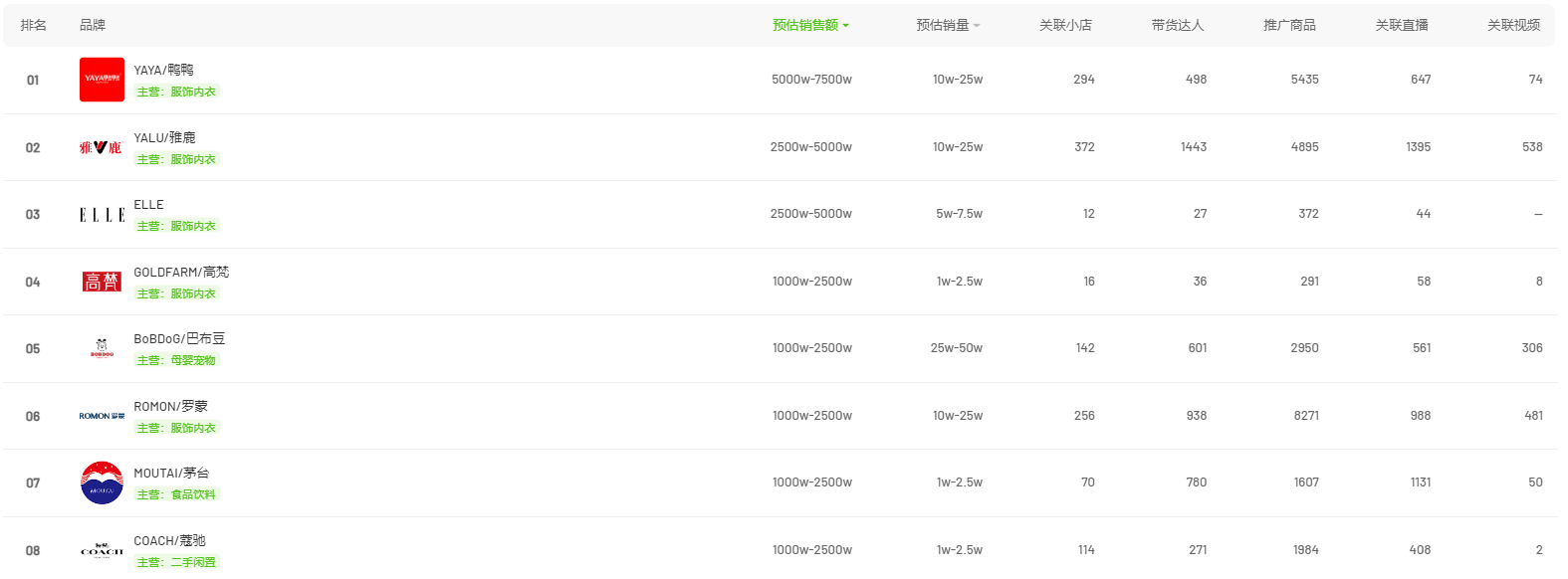Select the rank 03 ELLE row
Viewport: 1568px width, 579px height.
(x=780, y=214)
